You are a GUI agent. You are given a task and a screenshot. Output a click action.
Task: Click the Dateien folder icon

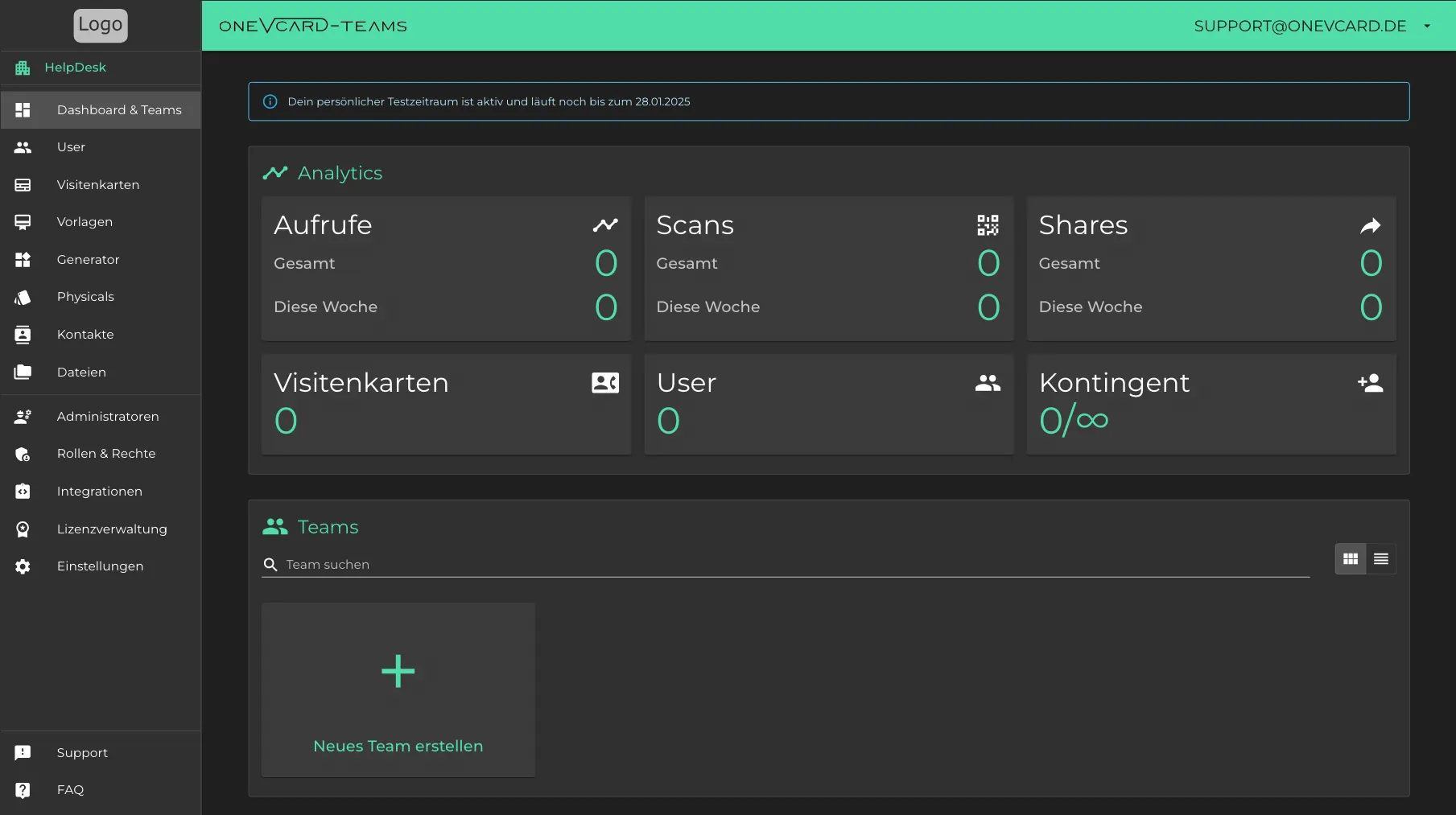(23, 372)
